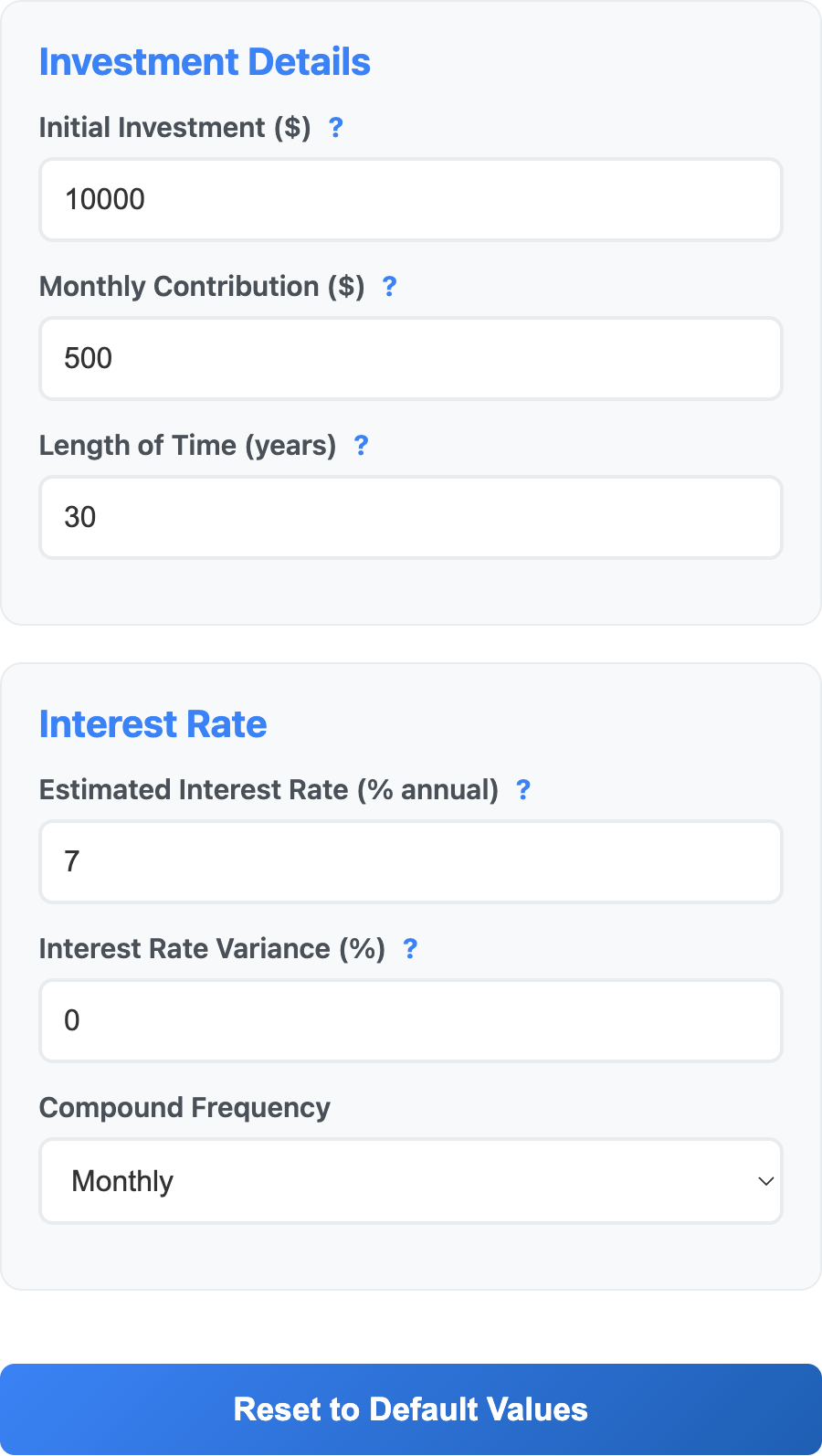View Interest Rate Variance help info
Image resolution: width=822 pixels, height=1456 pixels.
point(410,949)
